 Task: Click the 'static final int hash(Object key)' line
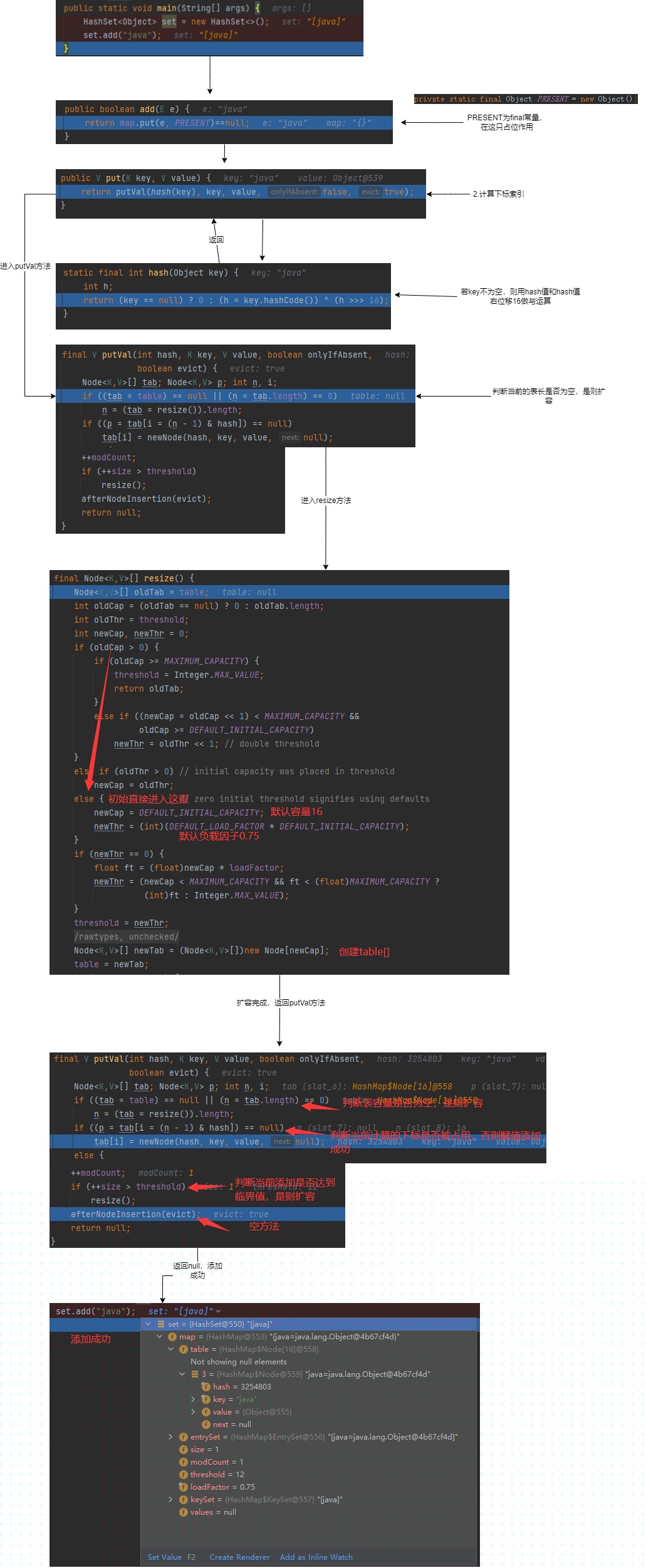[150, 273]
